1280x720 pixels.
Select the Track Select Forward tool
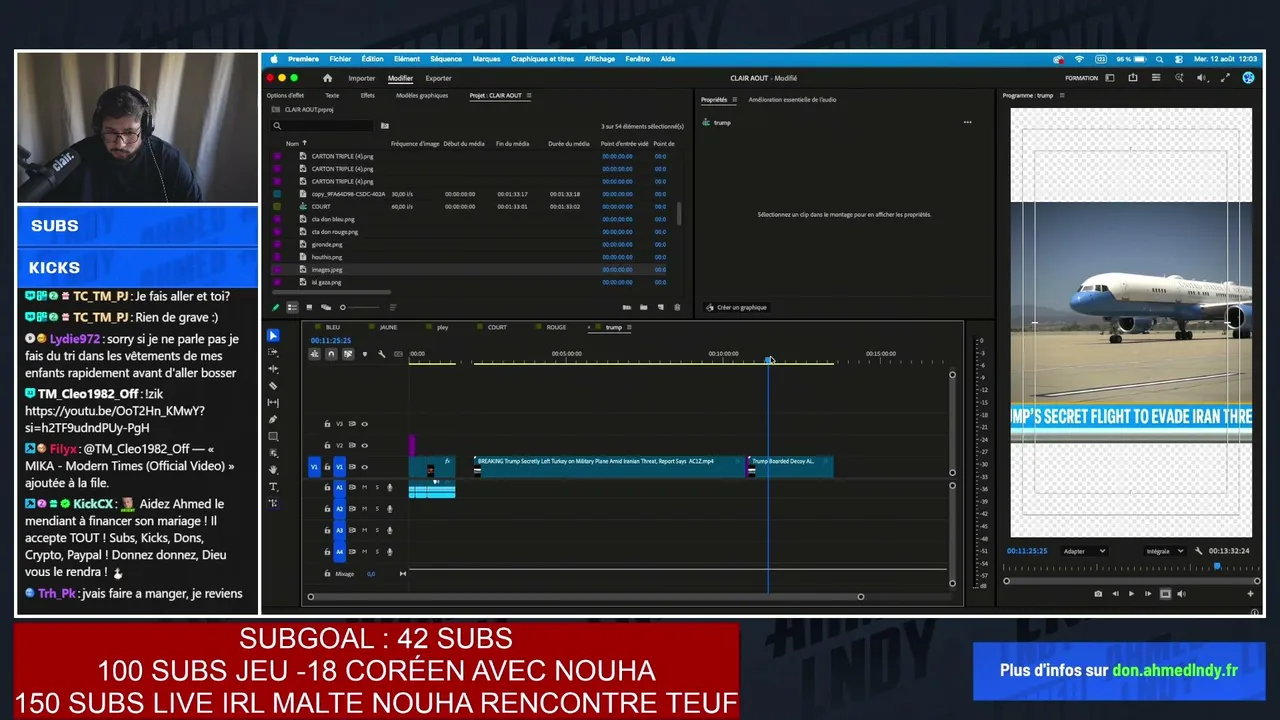pyautogui.click(x=273, y=352)
